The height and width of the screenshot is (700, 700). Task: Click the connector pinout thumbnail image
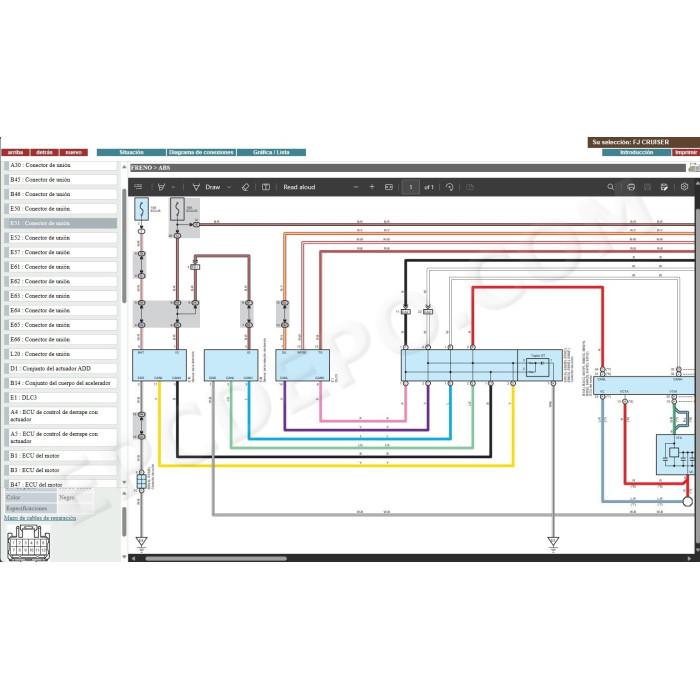coord(29,542)
